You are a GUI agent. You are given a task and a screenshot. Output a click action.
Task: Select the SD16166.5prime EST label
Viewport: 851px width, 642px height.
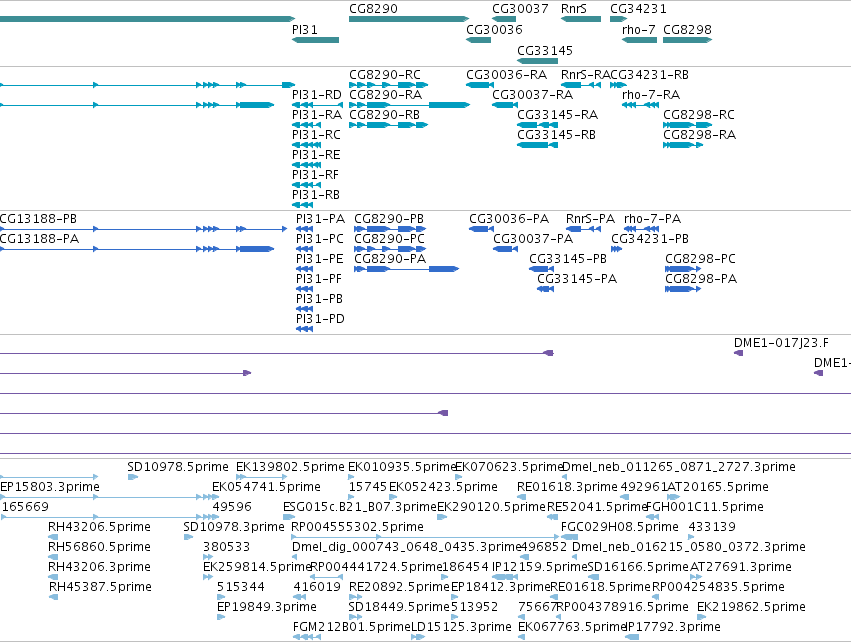click(x=638, y=567)
